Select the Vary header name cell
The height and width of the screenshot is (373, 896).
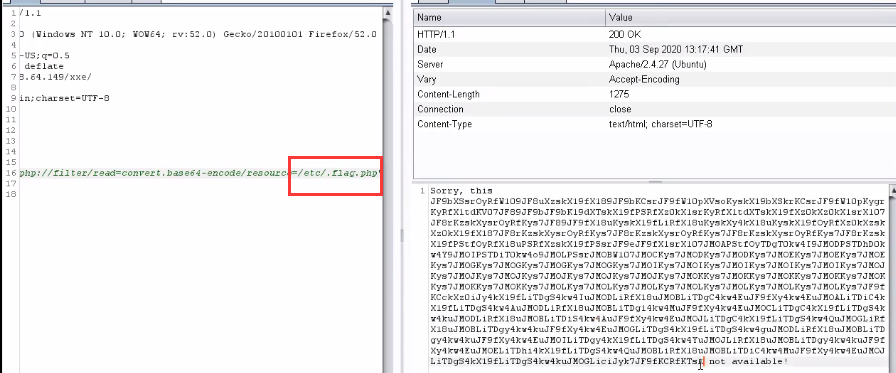pyautogui.click(x=509, y=79)
